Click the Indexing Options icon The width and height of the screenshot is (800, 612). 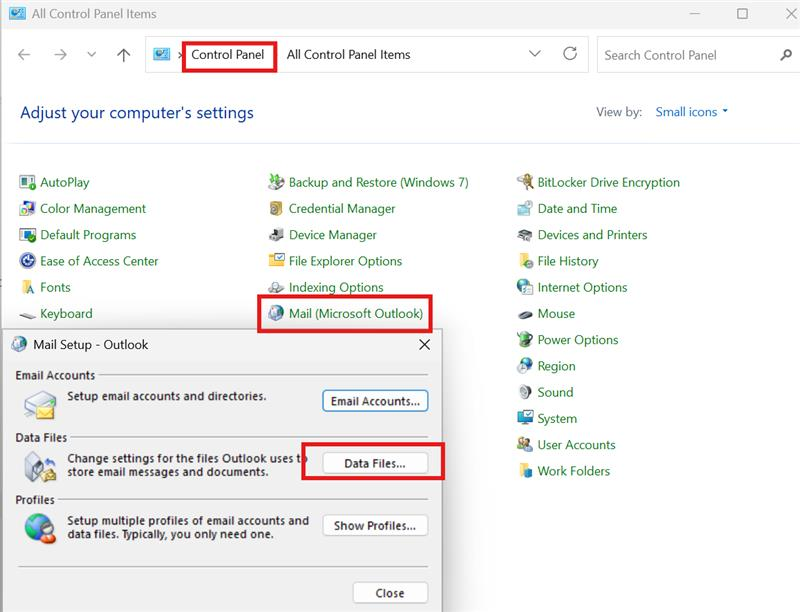(x=276, y=288)
